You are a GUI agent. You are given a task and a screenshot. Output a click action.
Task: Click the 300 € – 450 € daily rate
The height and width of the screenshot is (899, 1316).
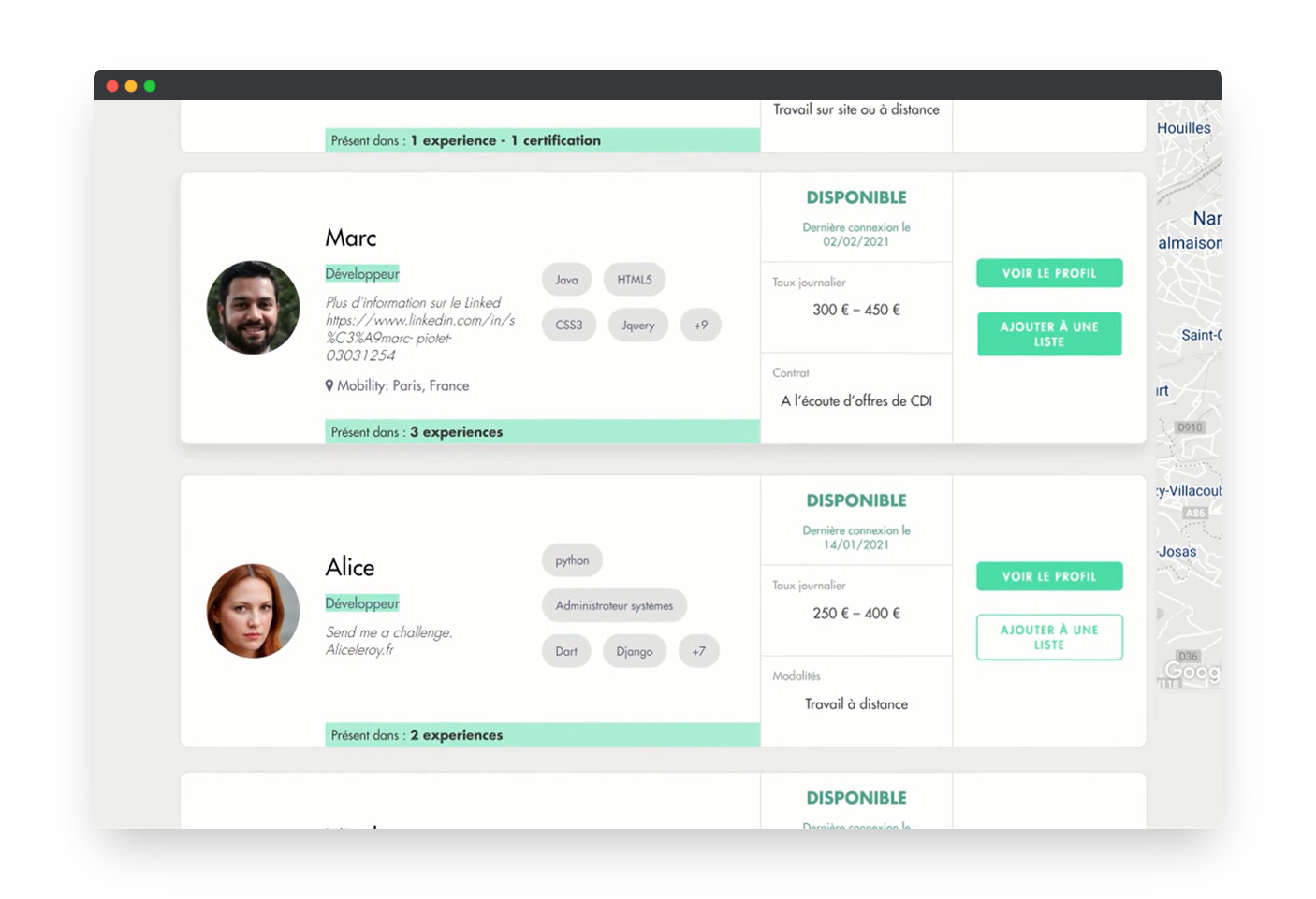coord(856,310)
